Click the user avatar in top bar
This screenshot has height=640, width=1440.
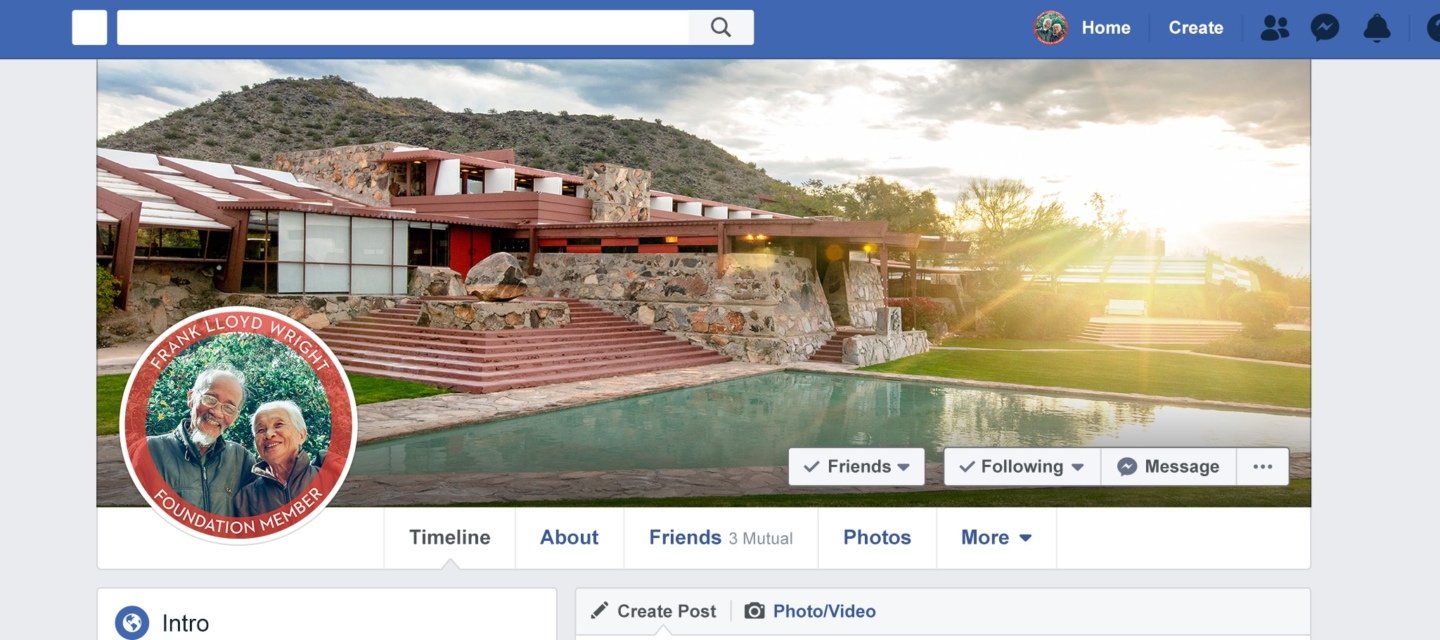tap(1051, 28)
